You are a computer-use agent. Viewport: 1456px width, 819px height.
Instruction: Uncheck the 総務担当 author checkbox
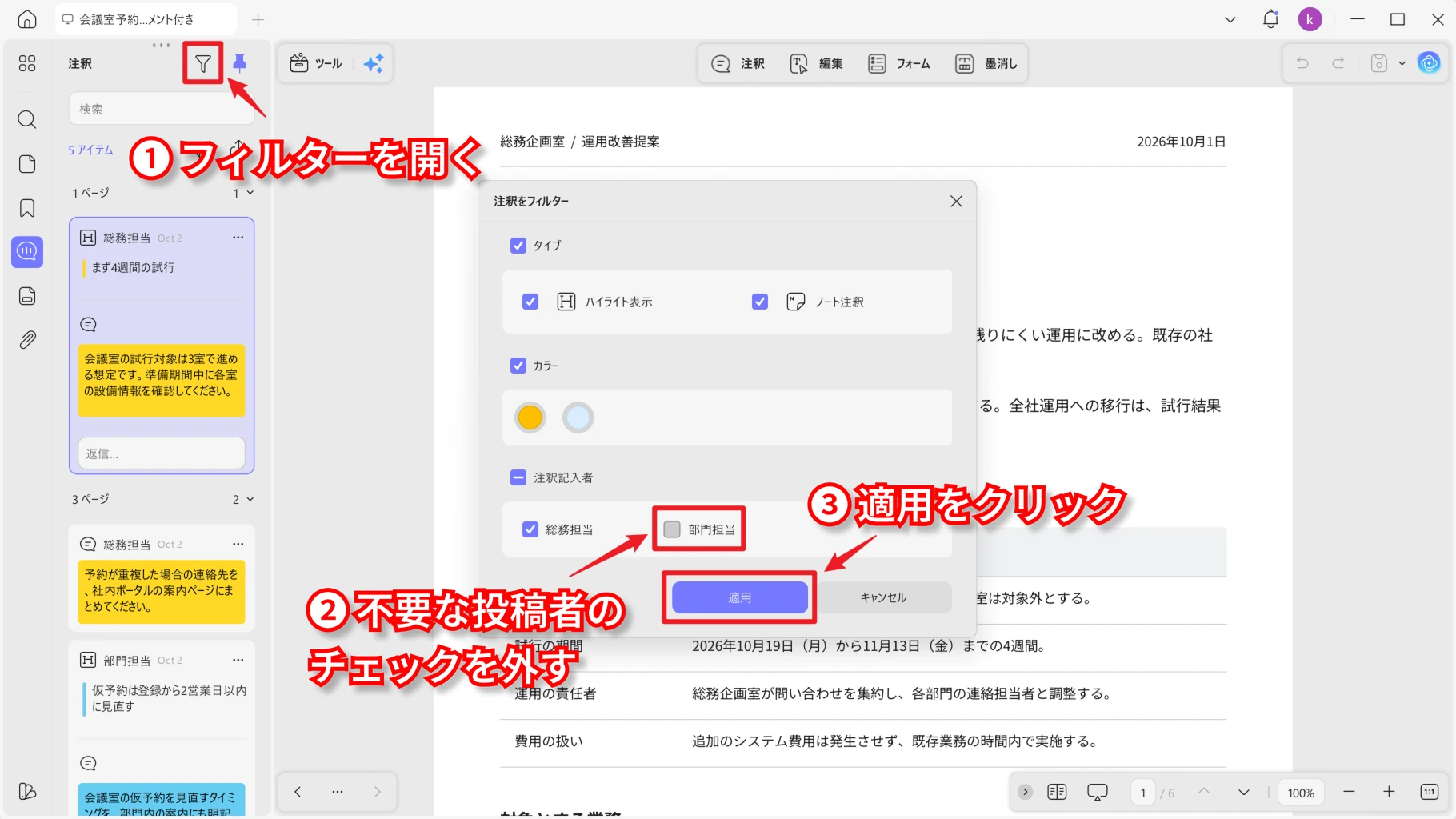[530, 529]
